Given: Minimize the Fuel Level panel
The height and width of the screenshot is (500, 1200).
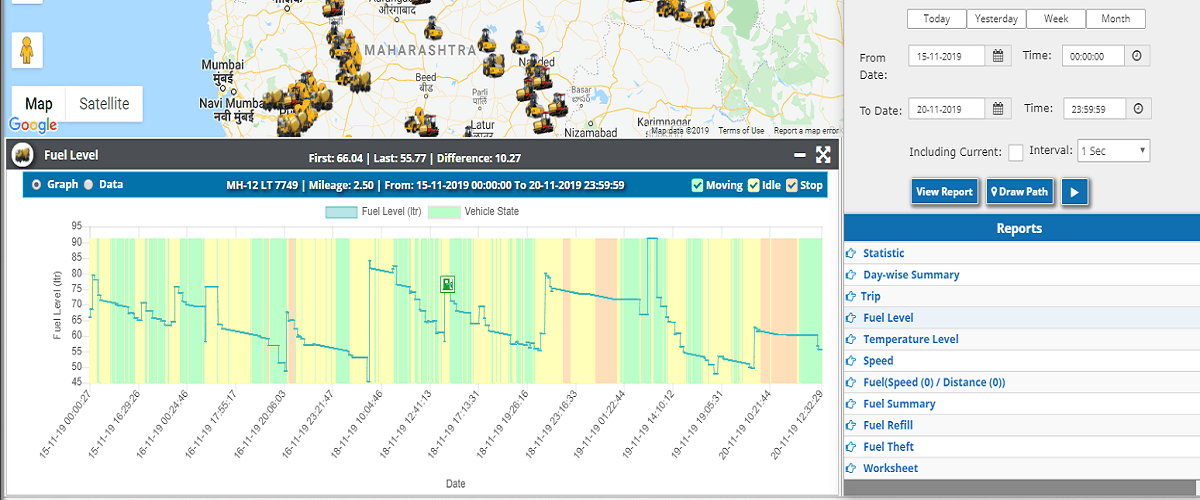Looking at the screenshot, I should click(x=799, y=155).
